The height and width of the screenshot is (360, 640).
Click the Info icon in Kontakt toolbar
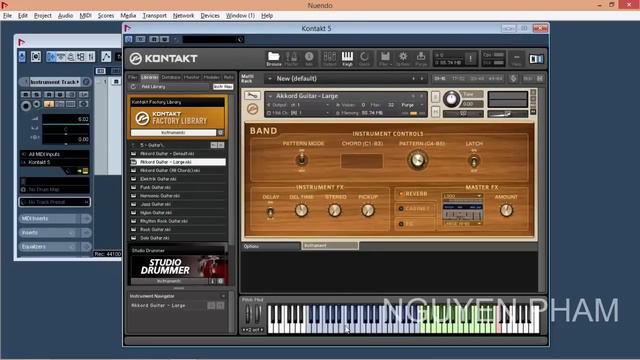coord(309,58)
